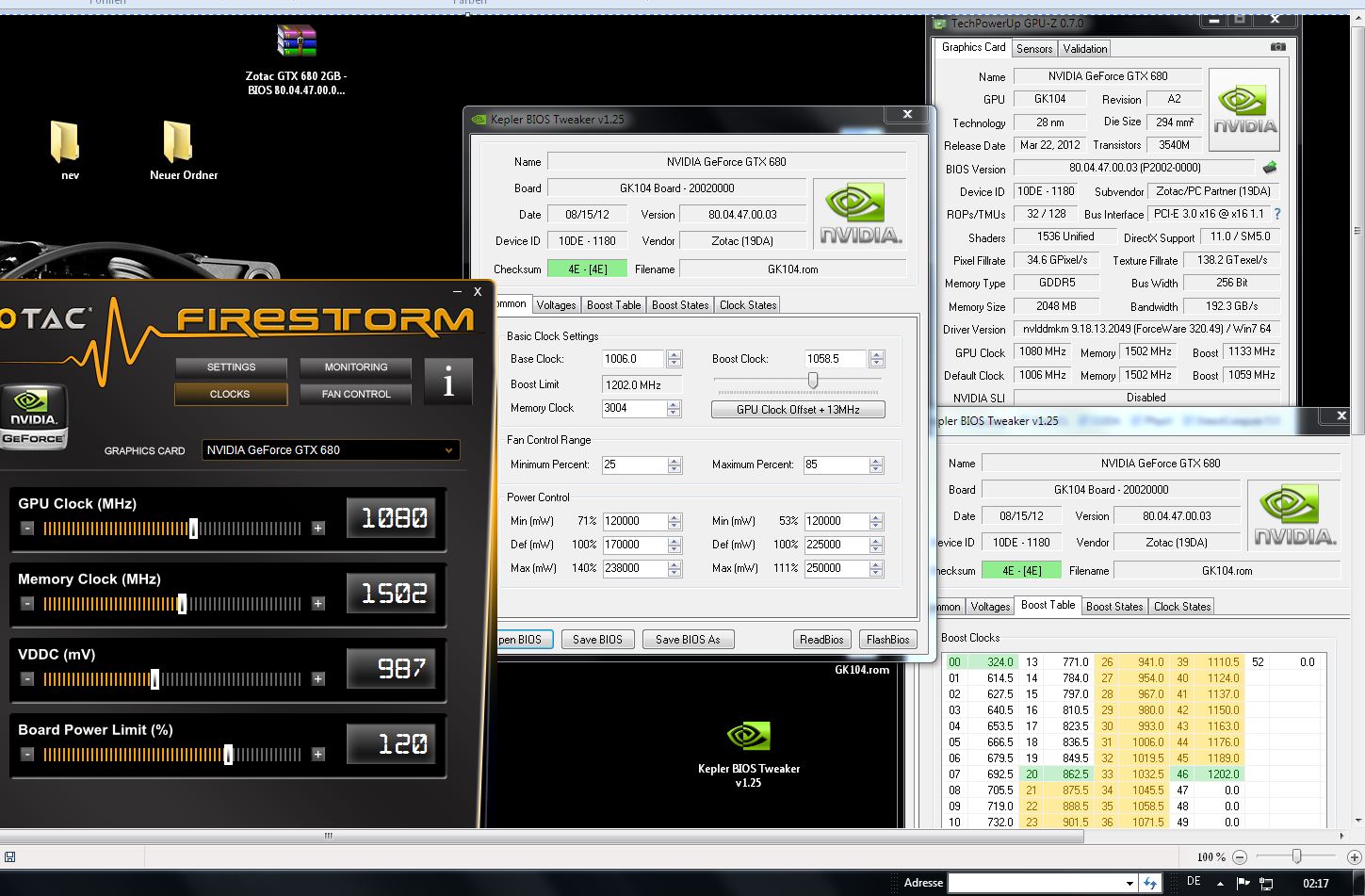Click the Firestorm GPU Clock slider handle

point(194,529)
